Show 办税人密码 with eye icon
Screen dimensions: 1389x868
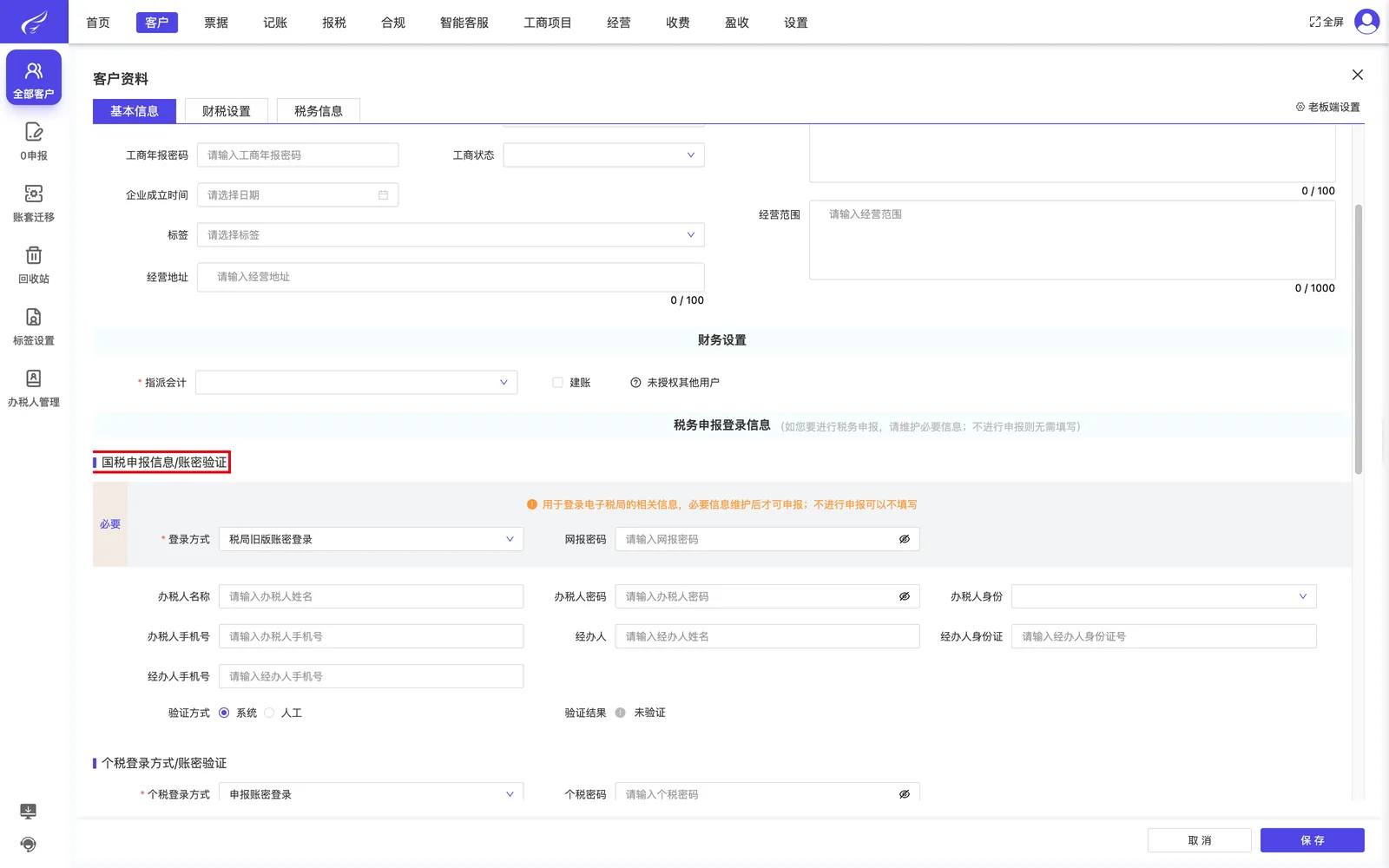pyautogui.click(x=904, y=596)
